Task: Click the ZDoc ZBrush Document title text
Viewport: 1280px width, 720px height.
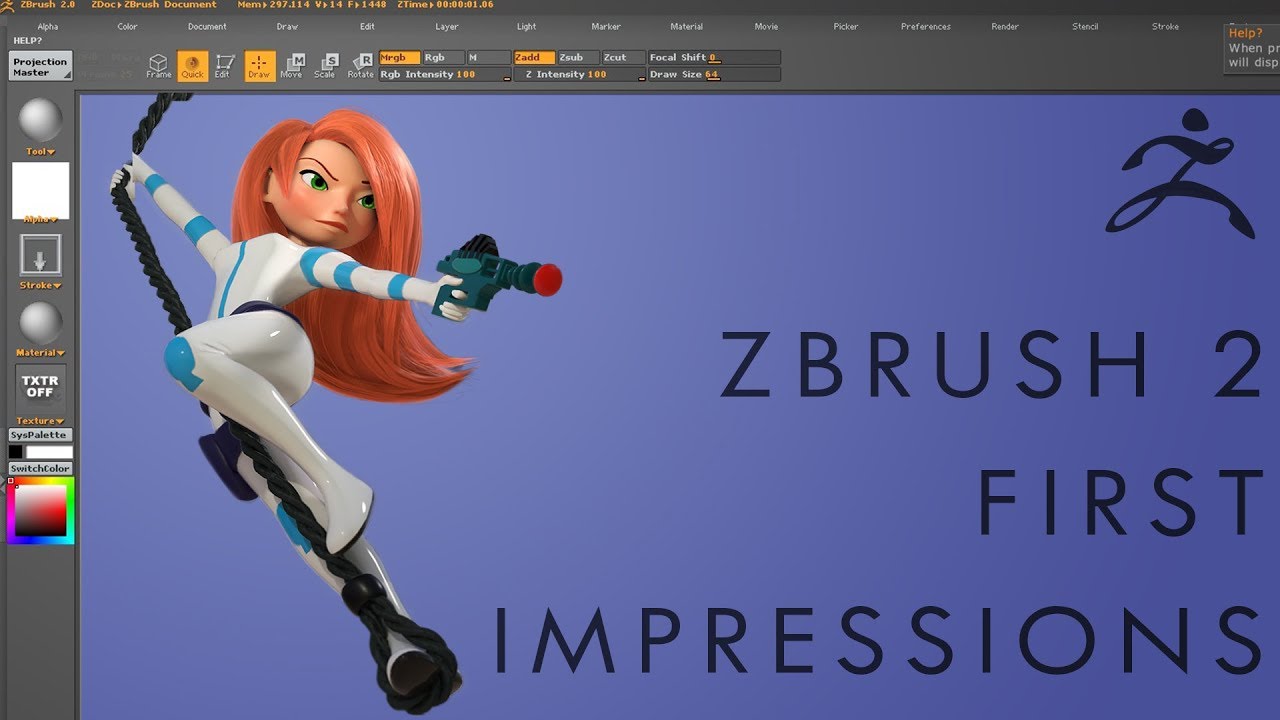Action: pyautogui.click(x=153, y=5)
